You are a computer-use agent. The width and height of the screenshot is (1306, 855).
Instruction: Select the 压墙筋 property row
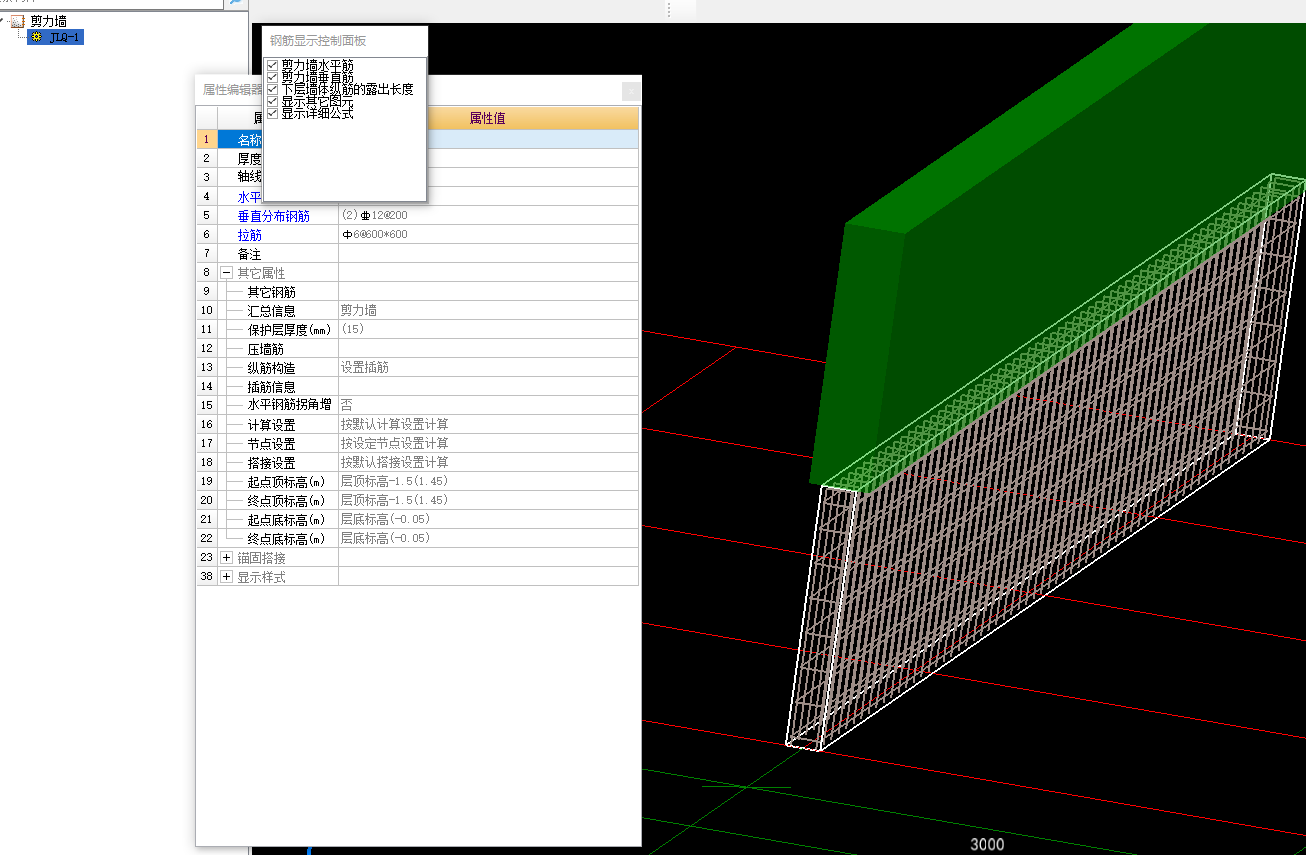(417, 349)
